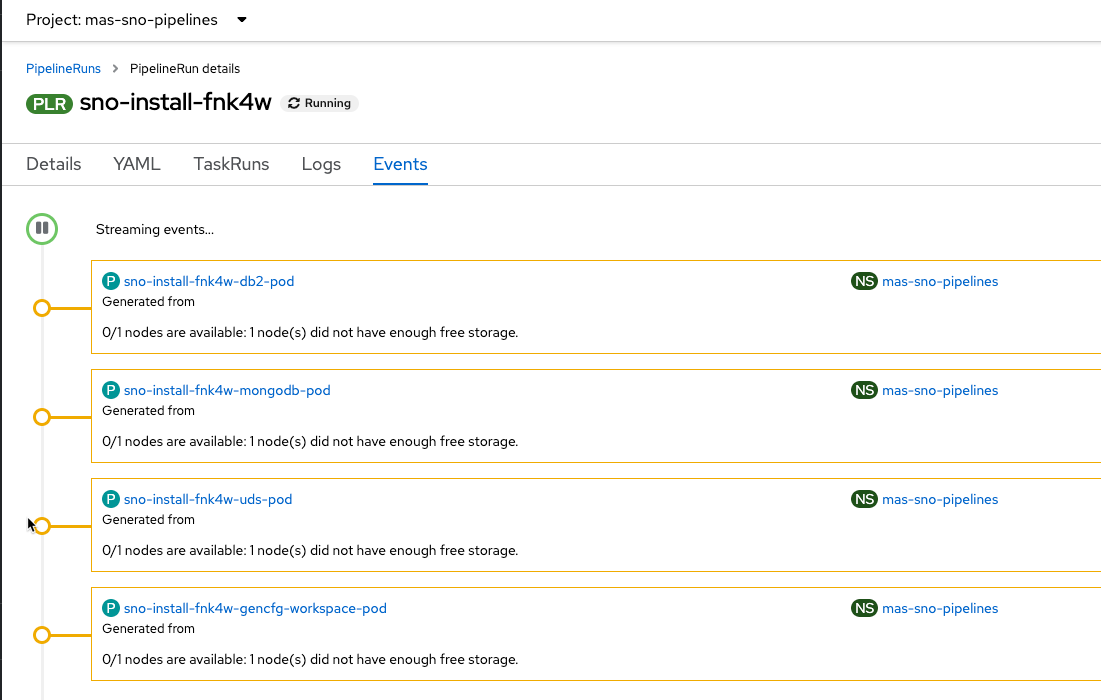Click the pod icon beside uds-pod
This screenshot has width=1101, height=700.
click(111, 500)
